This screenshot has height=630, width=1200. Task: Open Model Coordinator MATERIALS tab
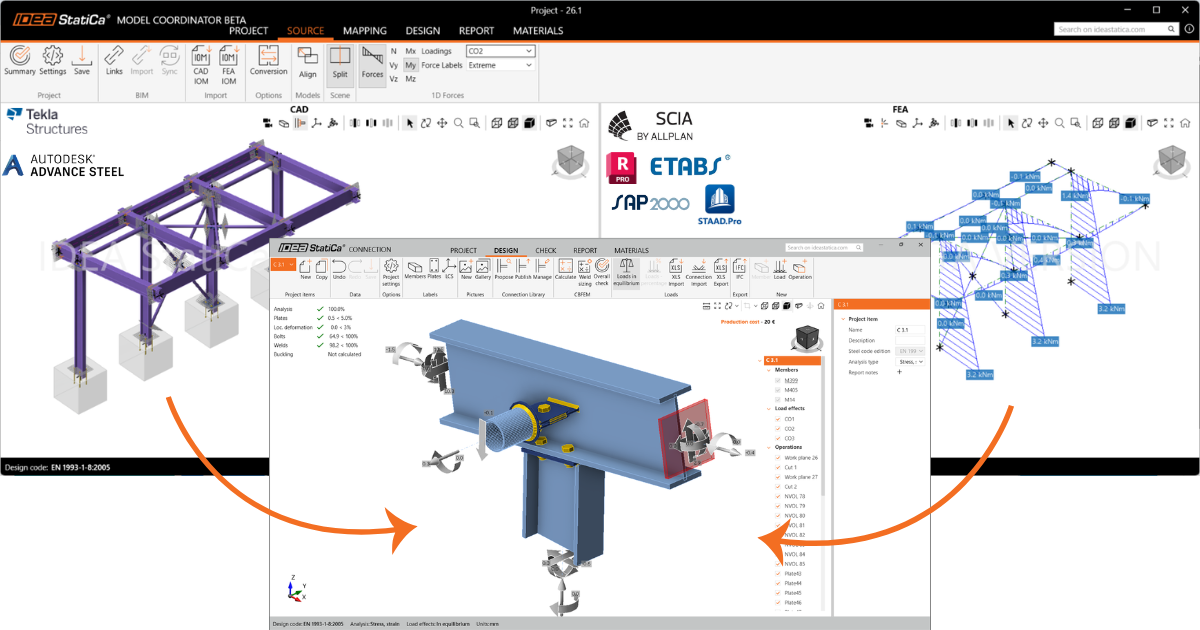538,31
